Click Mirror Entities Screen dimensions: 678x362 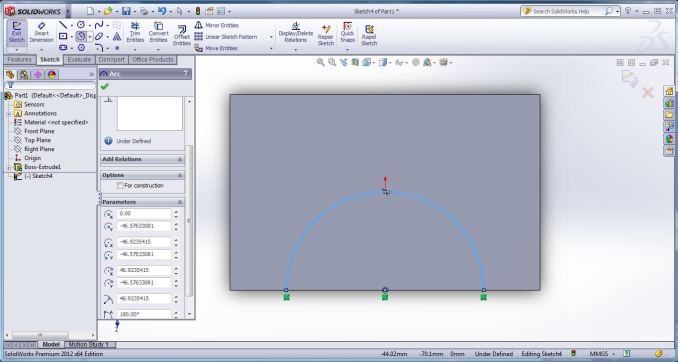tap(217, 26)
